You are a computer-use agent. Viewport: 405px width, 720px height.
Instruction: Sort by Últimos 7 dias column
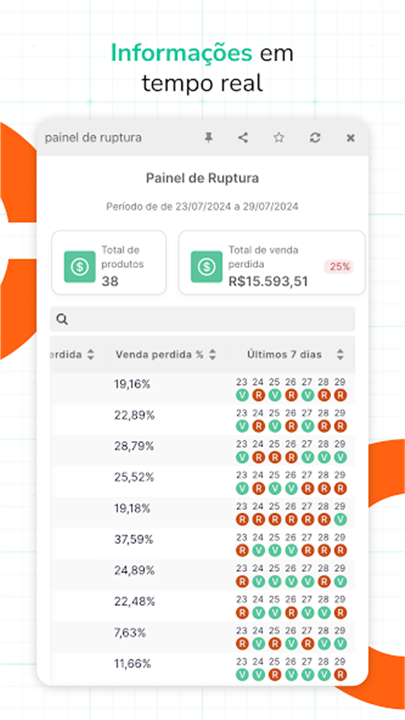(x=340, y=354)
